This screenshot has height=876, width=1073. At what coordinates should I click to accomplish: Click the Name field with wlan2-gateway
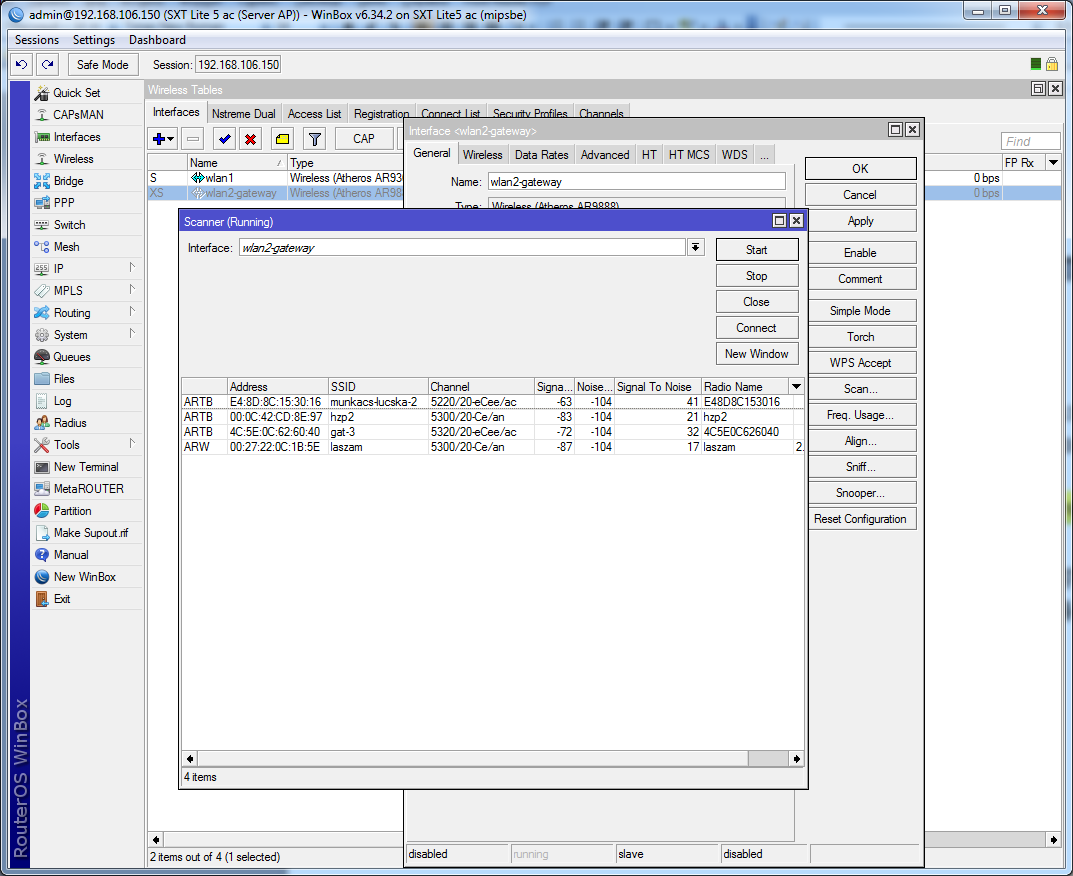635,182
